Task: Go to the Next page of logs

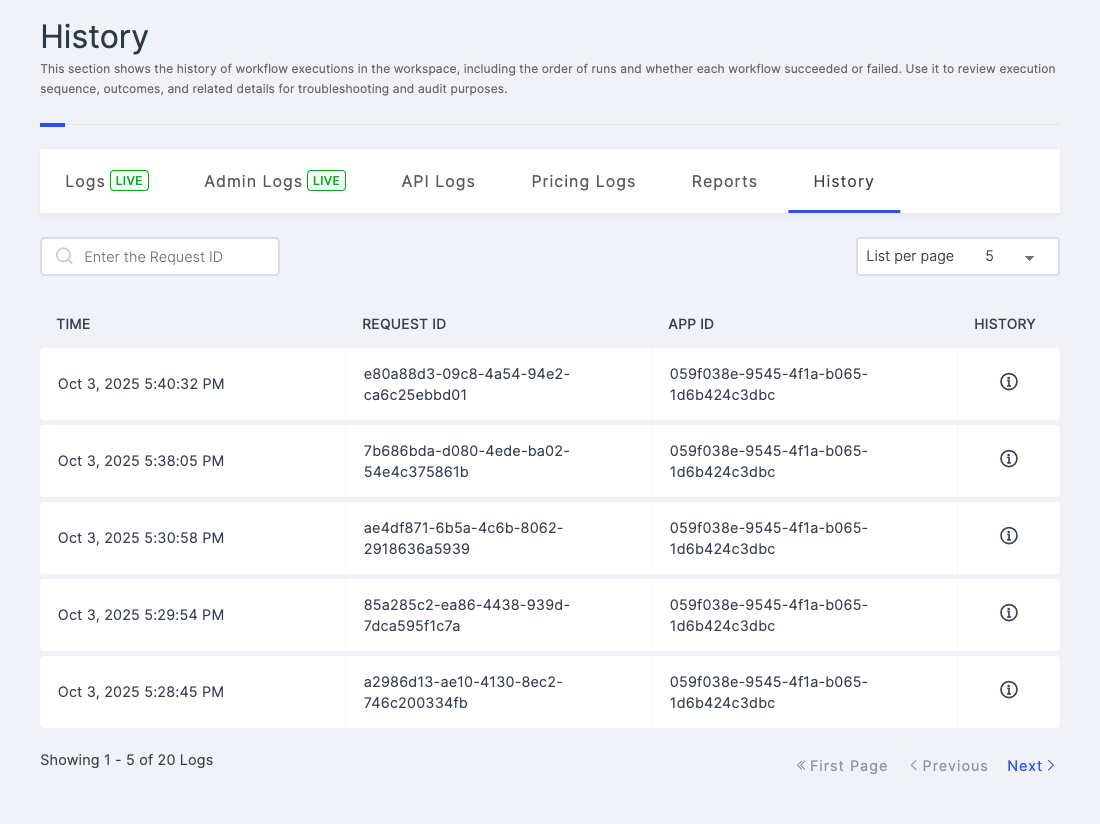Action: tap(1030, 766)
